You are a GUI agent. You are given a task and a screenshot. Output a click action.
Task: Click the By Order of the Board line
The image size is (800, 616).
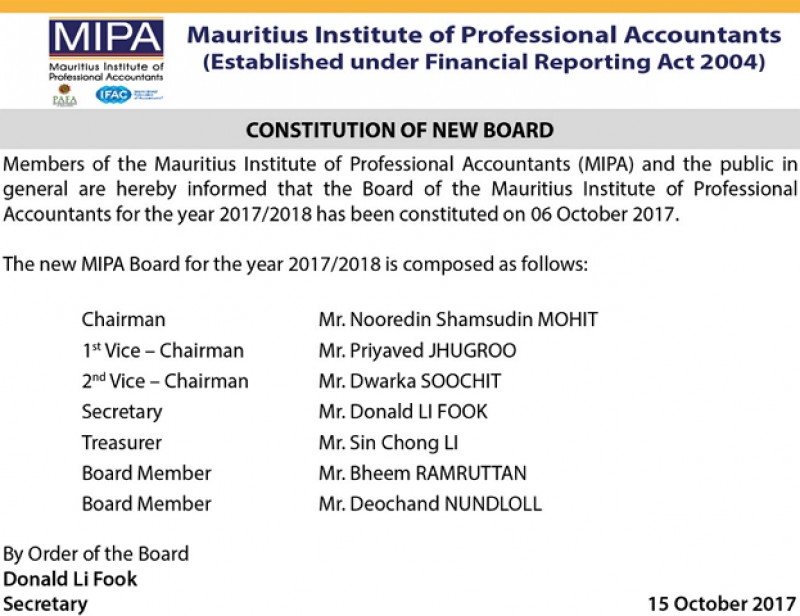(96, 554)
